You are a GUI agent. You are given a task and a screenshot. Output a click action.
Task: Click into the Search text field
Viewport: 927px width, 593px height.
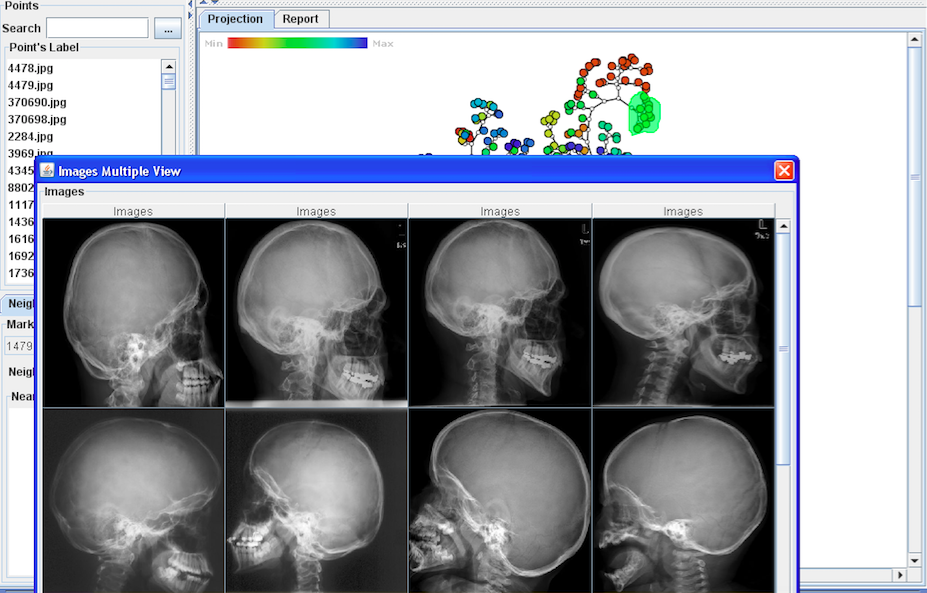(x=97, y=28)
